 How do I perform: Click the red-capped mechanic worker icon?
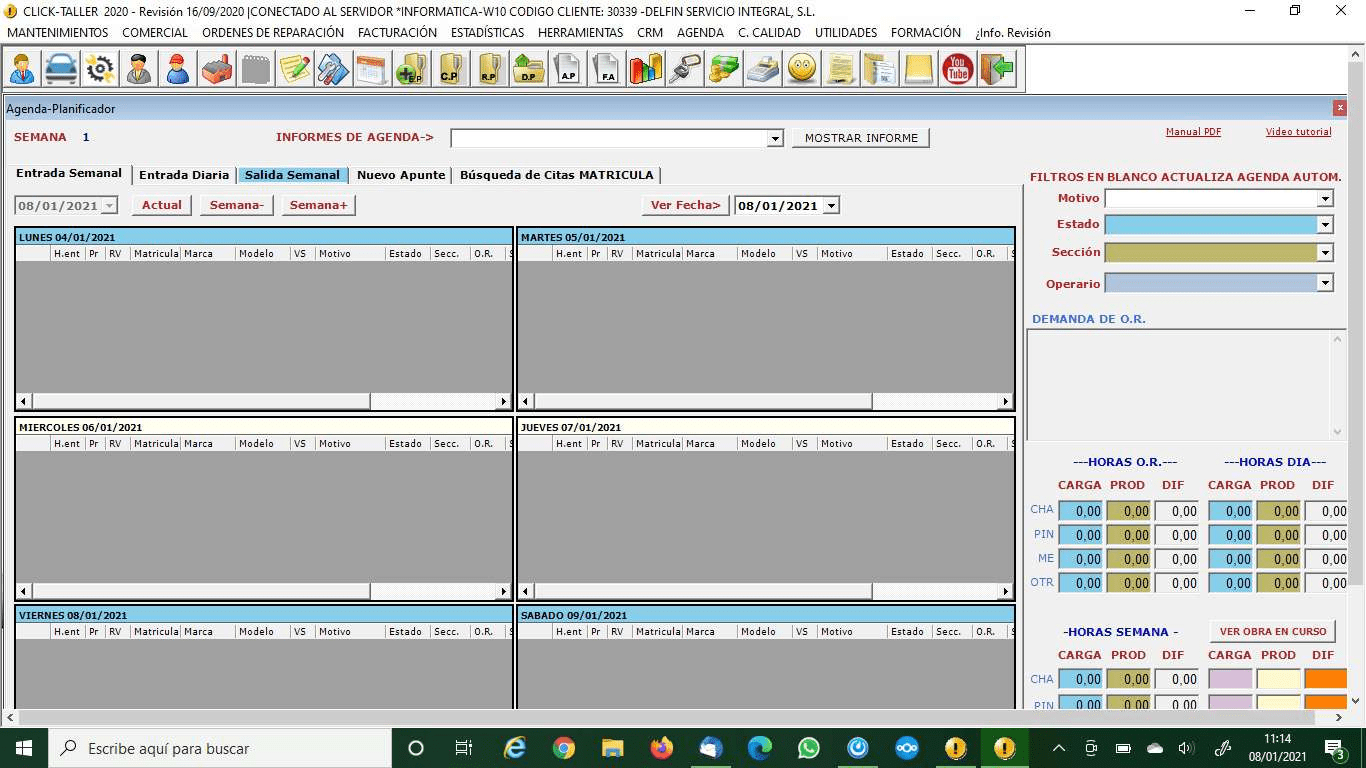pos(178,69)
